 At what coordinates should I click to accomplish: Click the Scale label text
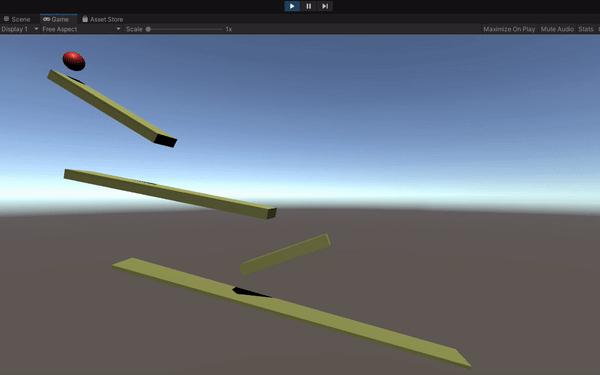[x=134, y=29]
